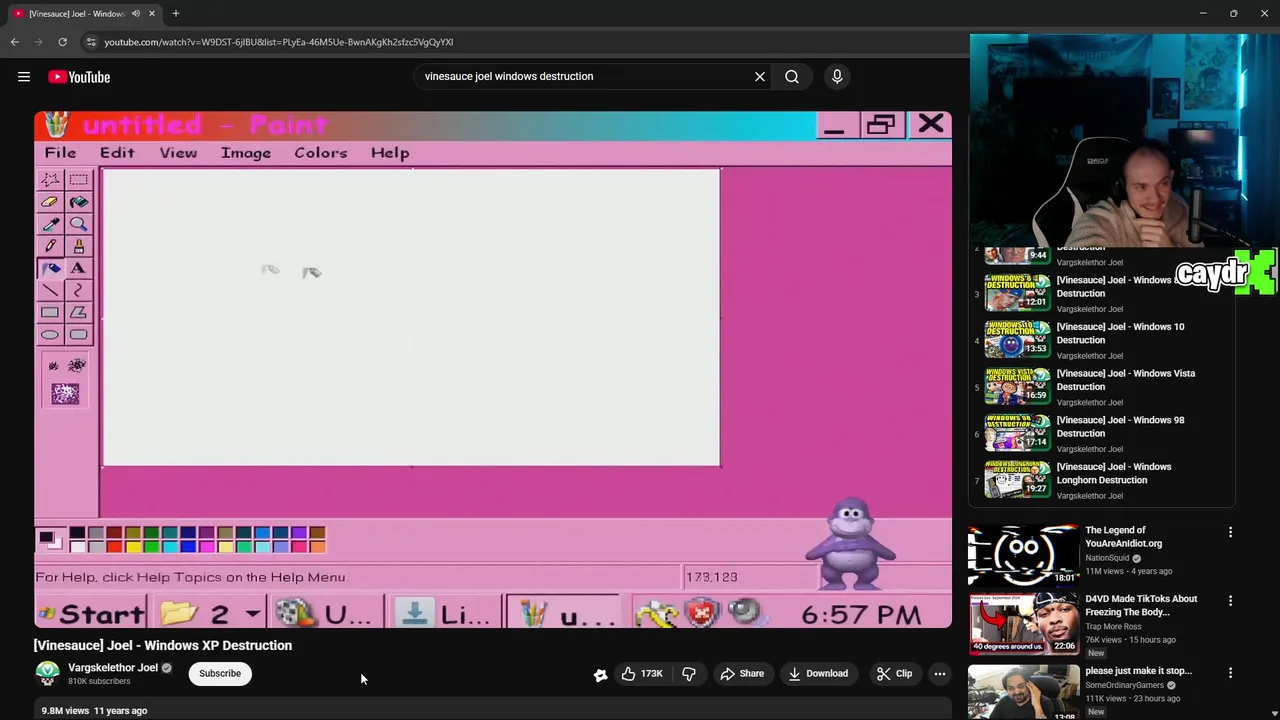
Task: Open Vargskelethor Joel channel avatar
Action: pyautogui.click(x=47, y=674)
